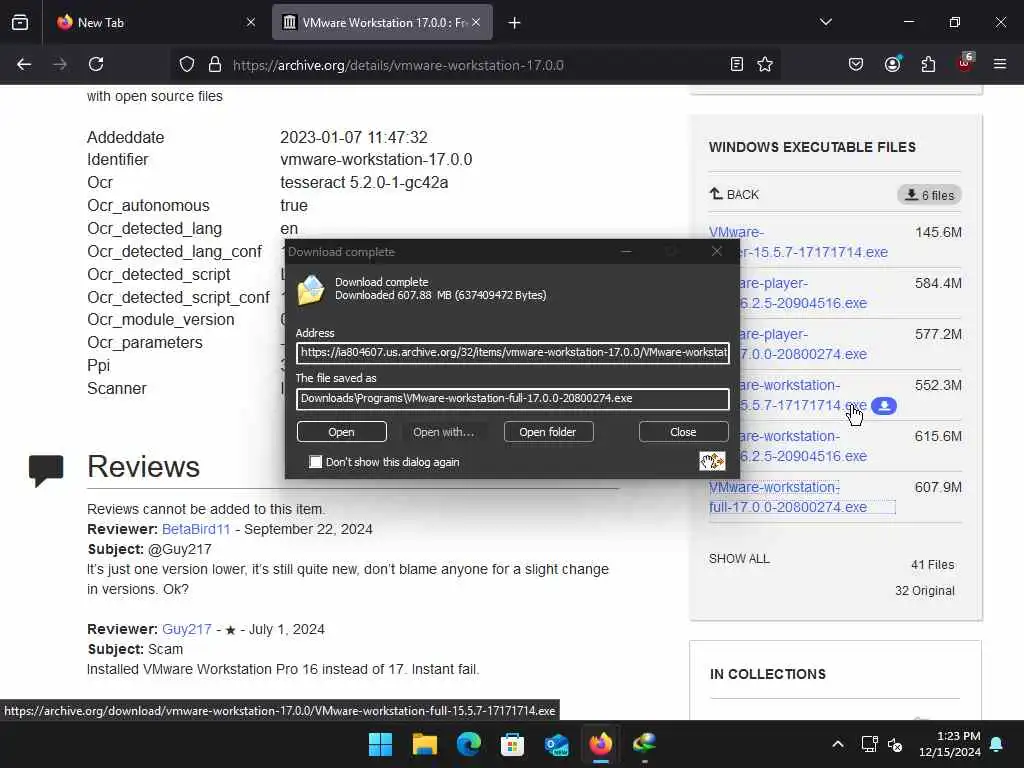Click The file saved as path field

(x=513, y=398)
